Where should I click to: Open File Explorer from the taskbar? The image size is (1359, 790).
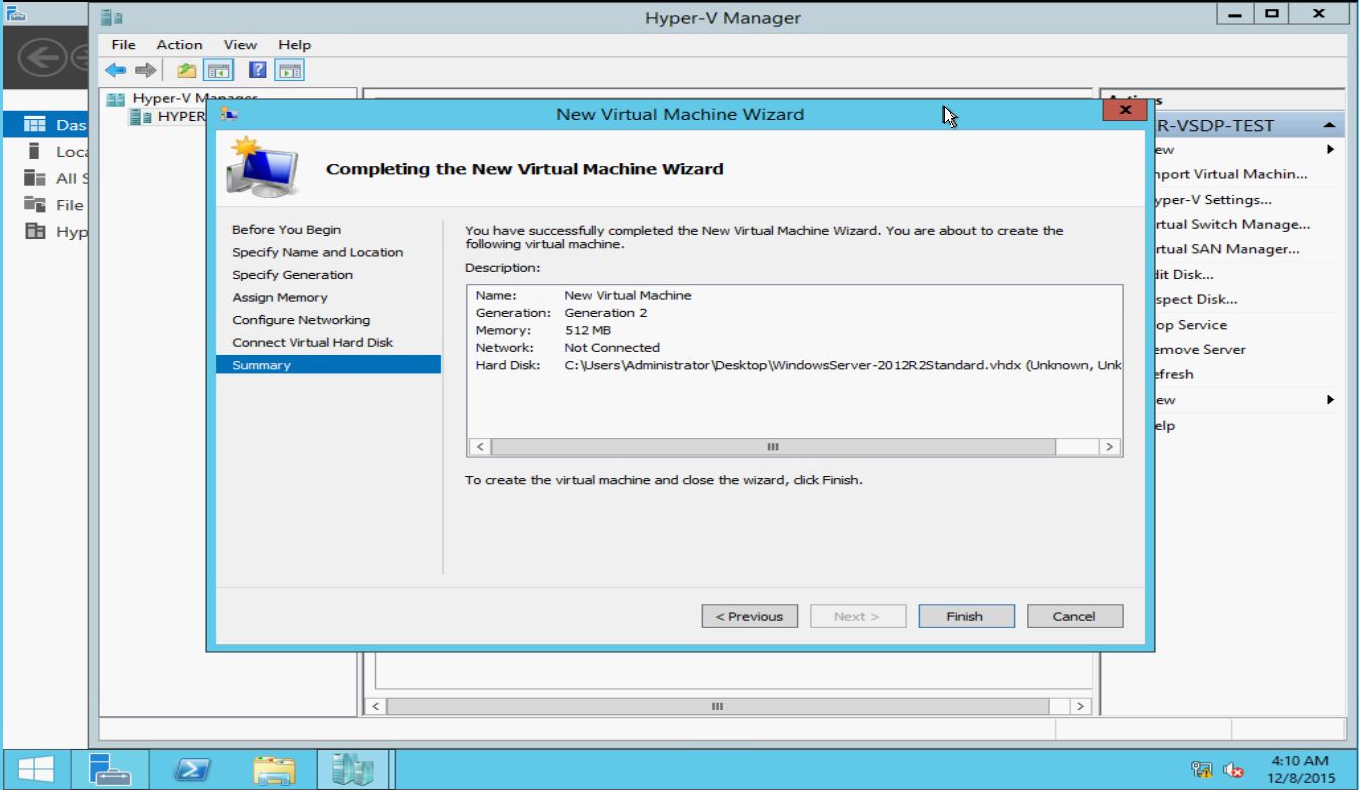[x=274, y=769]
